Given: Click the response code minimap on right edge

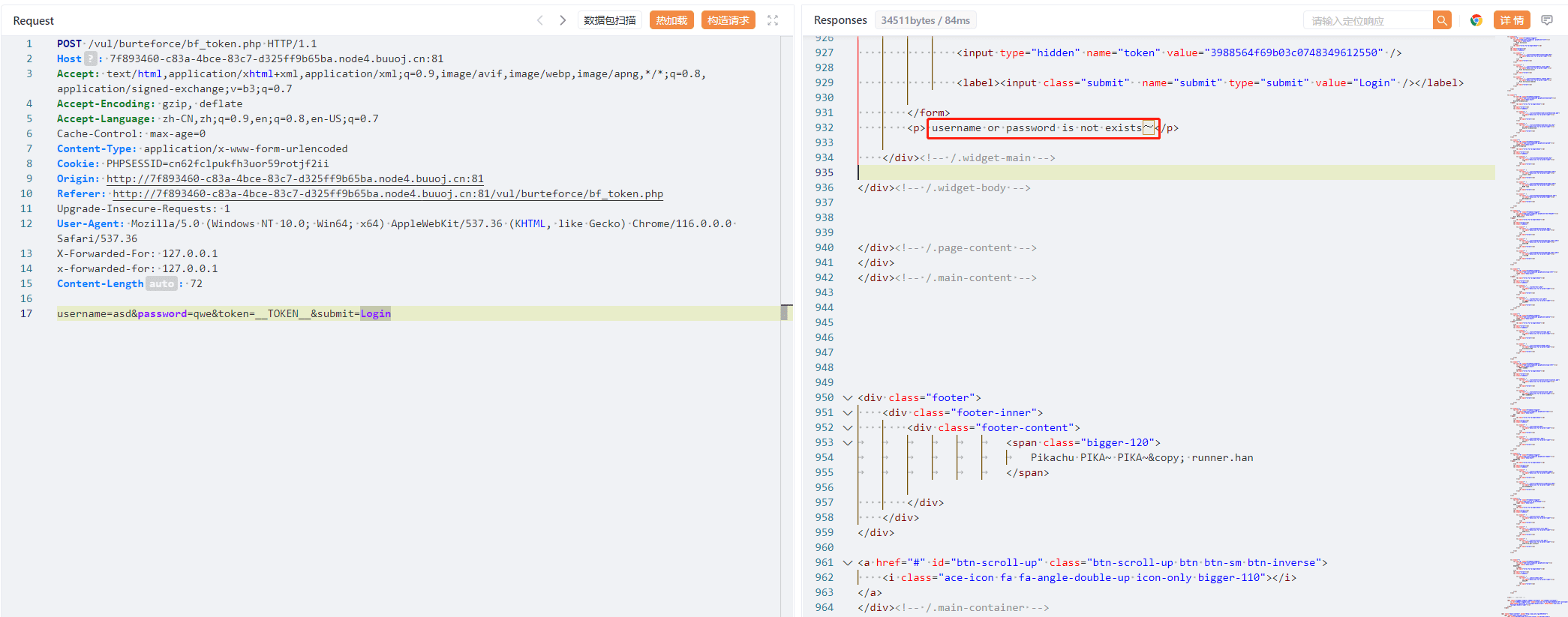Looking at the screenshot, I should pyautogui.click(x=1534, y=300).
